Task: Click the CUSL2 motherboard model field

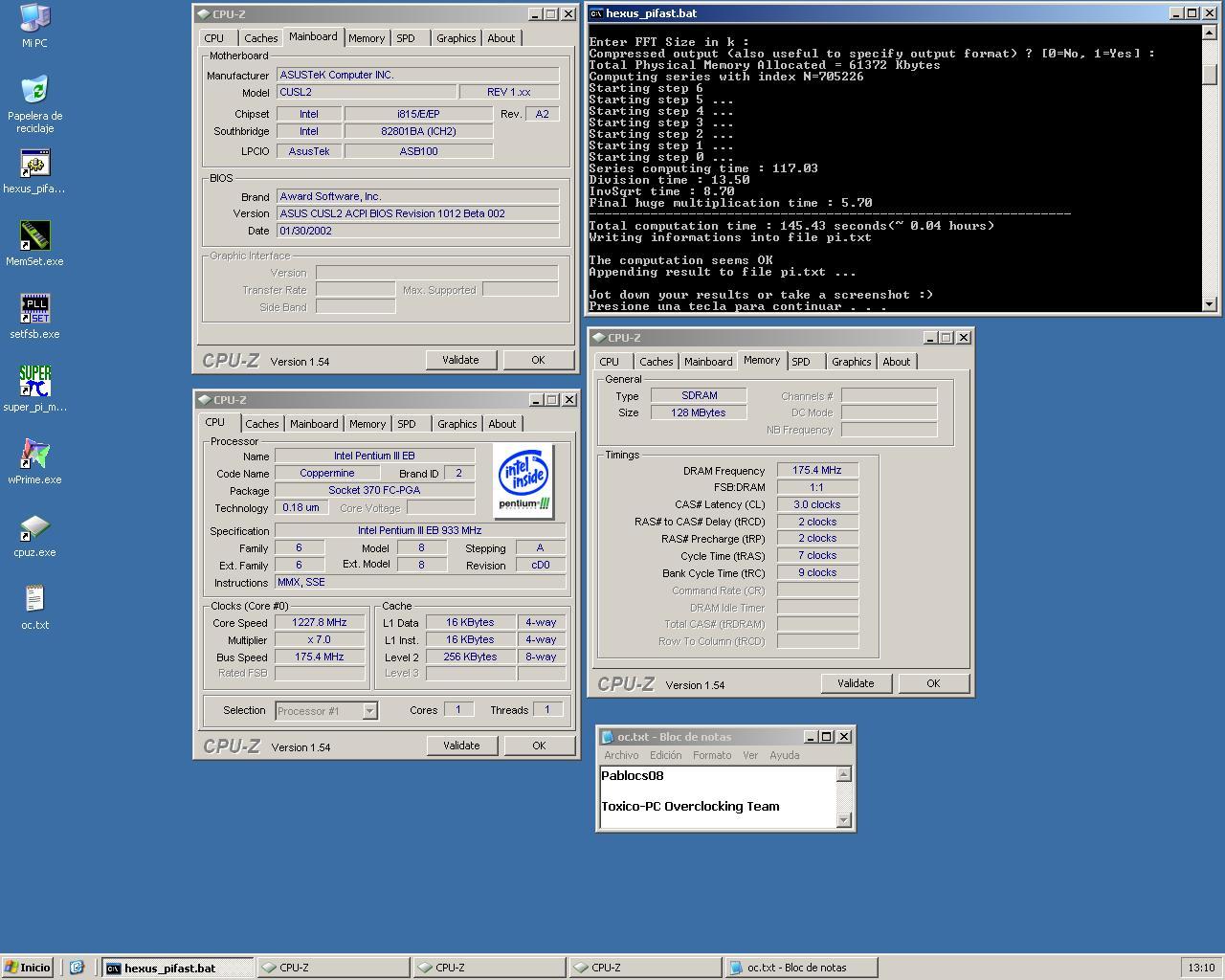Action: tap(367, 92)
